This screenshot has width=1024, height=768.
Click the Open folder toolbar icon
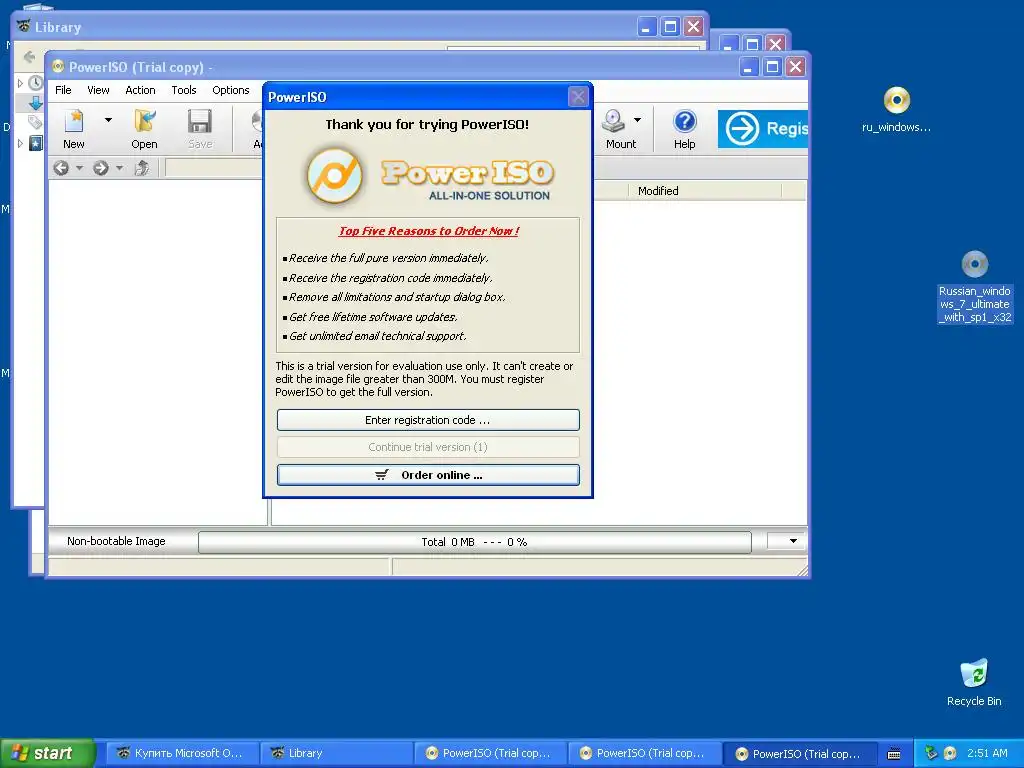[144, 121]
